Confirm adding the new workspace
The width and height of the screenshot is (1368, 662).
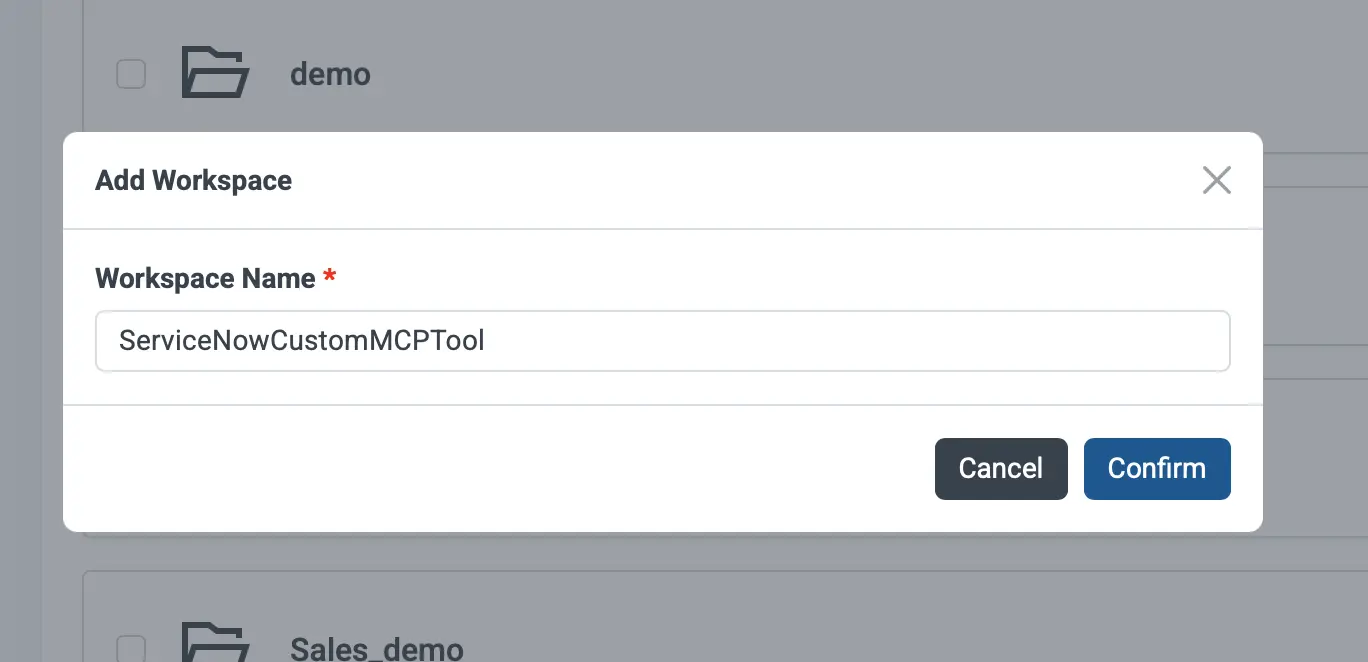[1157, 468]
